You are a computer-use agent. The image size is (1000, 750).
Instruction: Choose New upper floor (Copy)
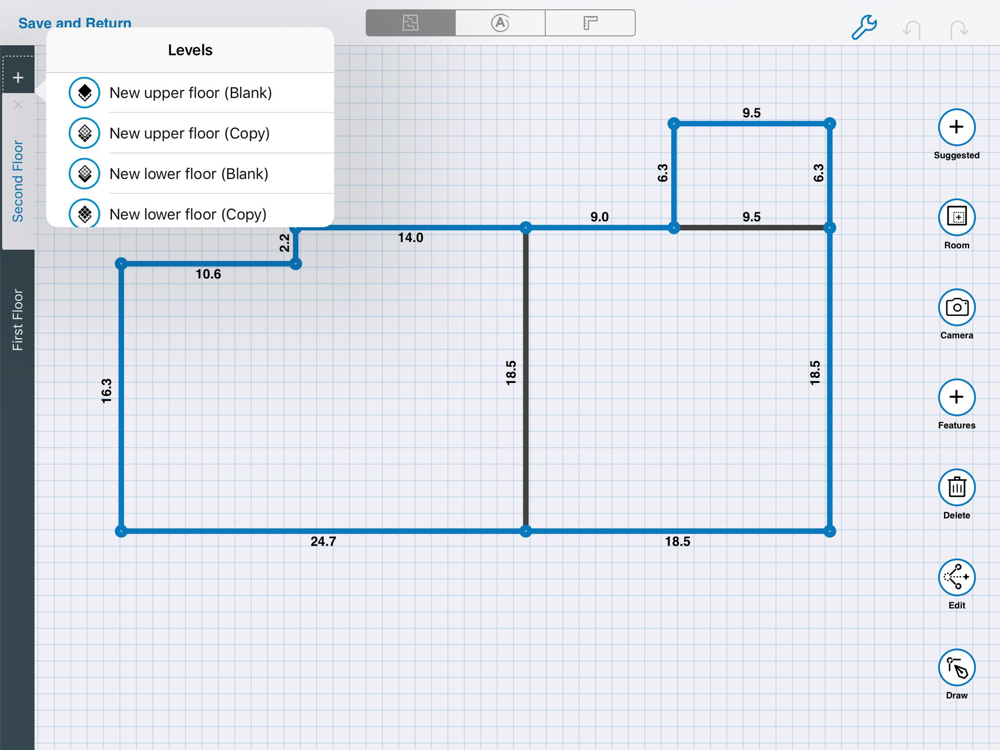point(190,133)
